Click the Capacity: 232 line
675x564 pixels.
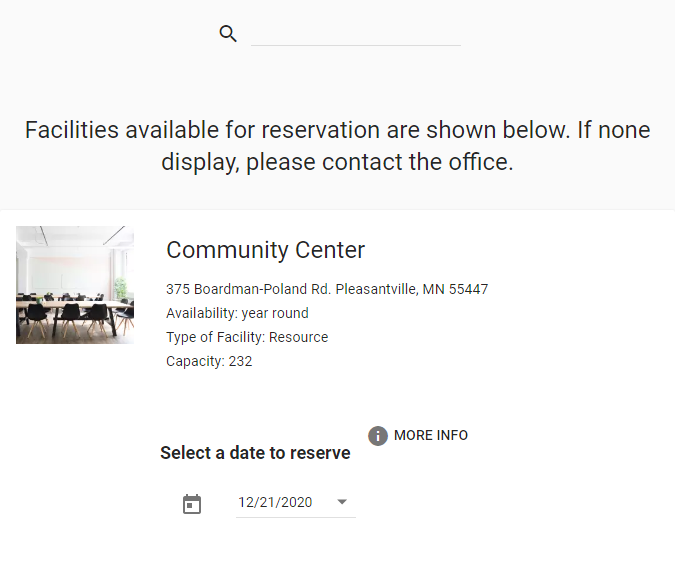click(209, 361)
